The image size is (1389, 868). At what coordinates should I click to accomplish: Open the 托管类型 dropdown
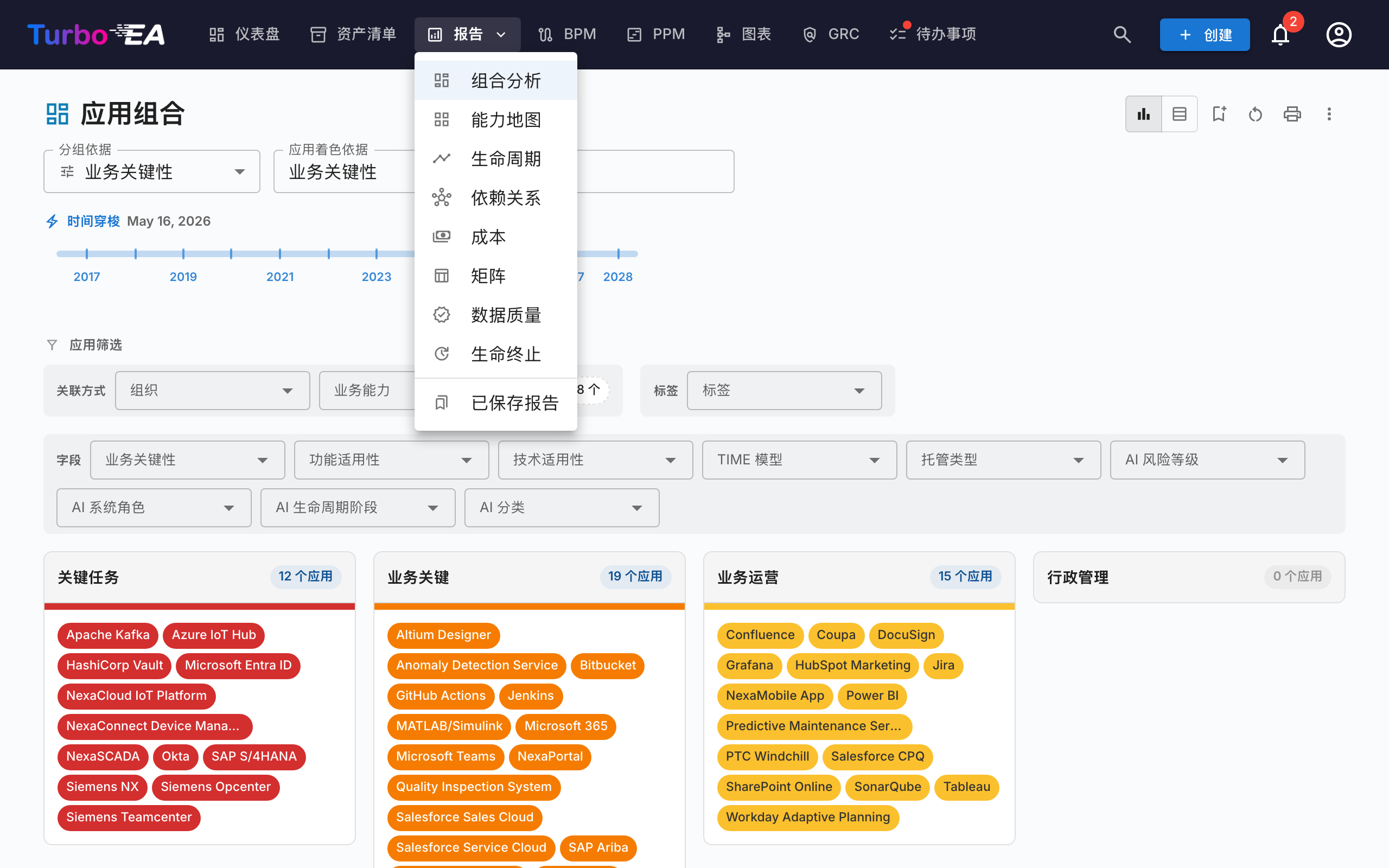1003,460
